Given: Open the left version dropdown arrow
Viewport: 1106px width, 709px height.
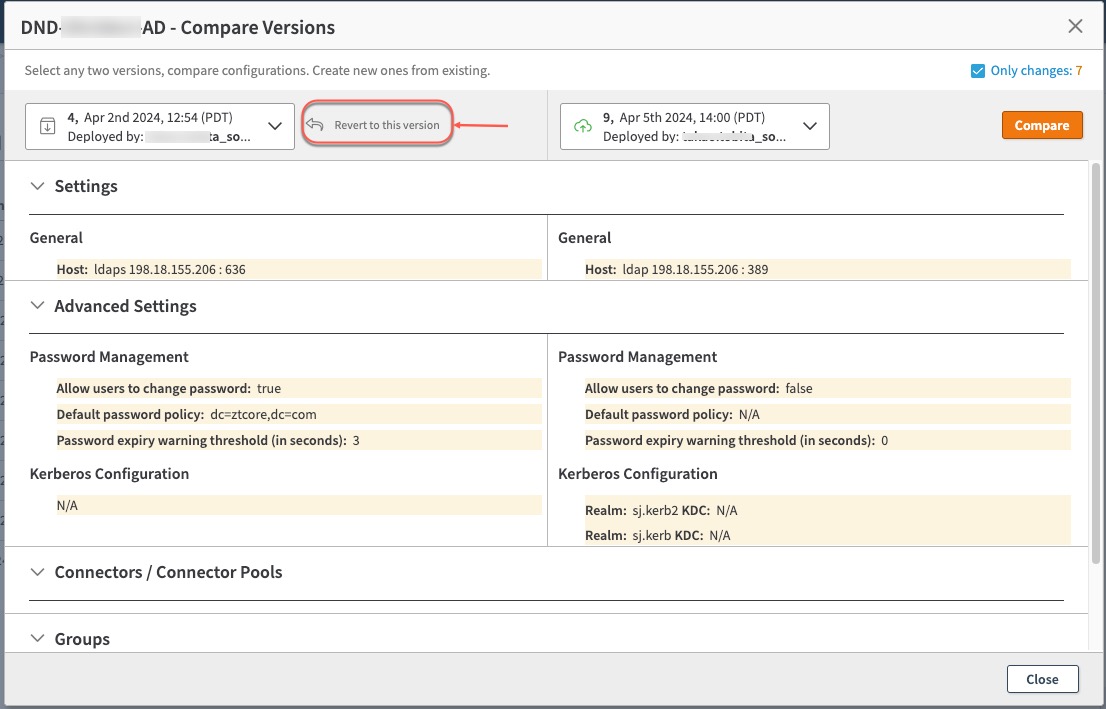Looking at the screenshot, I should pos(275,126).
